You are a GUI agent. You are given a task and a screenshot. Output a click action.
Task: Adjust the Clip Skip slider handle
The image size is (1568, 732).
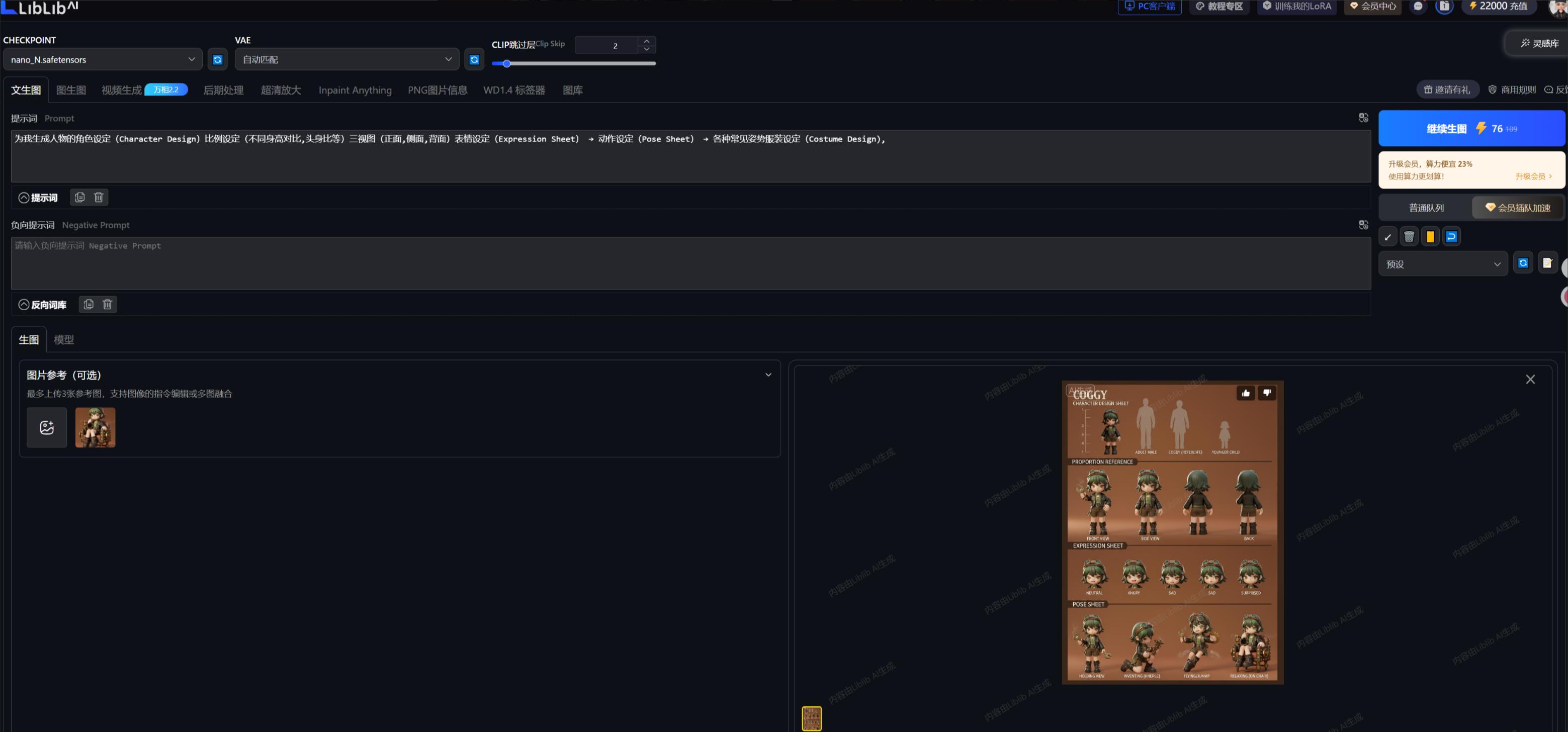pos(506,63)
